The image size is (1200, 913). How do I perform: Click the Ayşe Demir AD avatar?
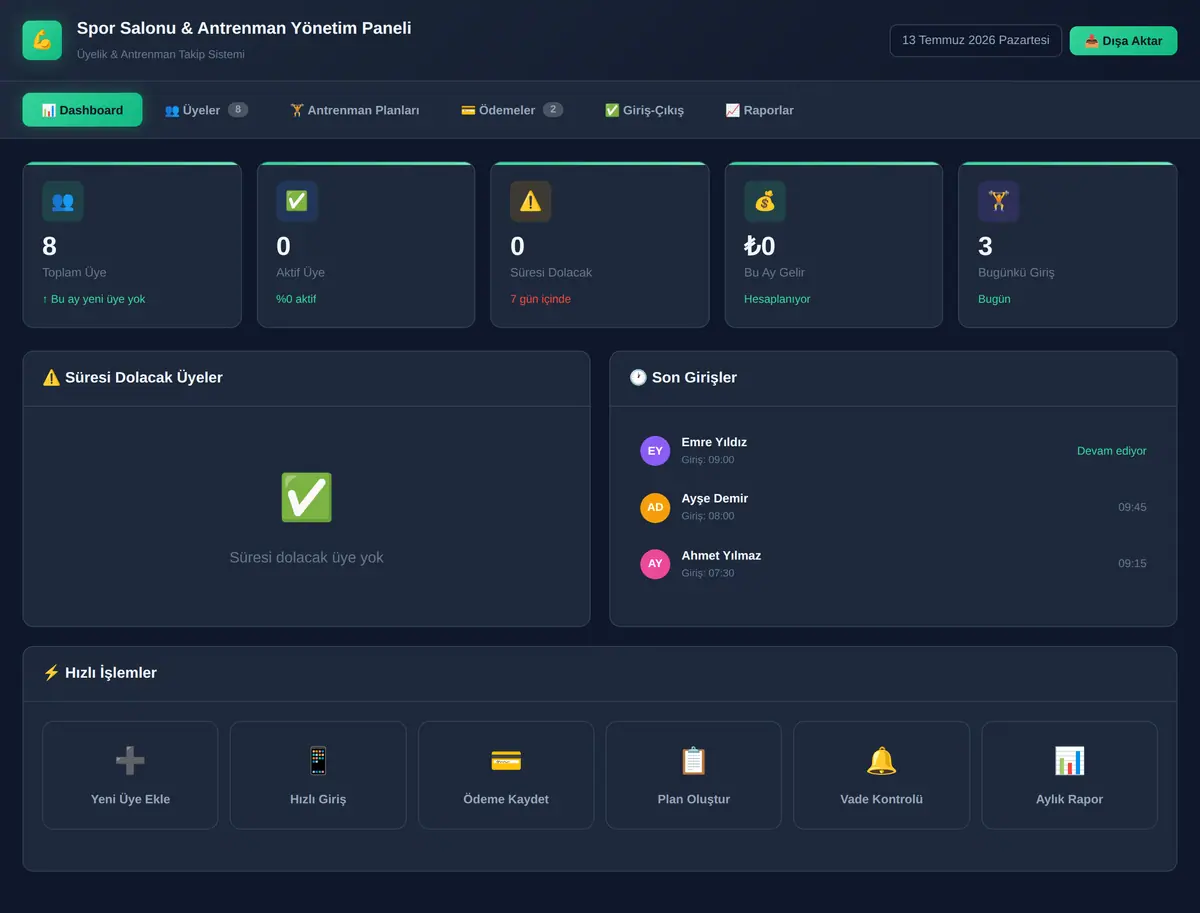(655, 507)
